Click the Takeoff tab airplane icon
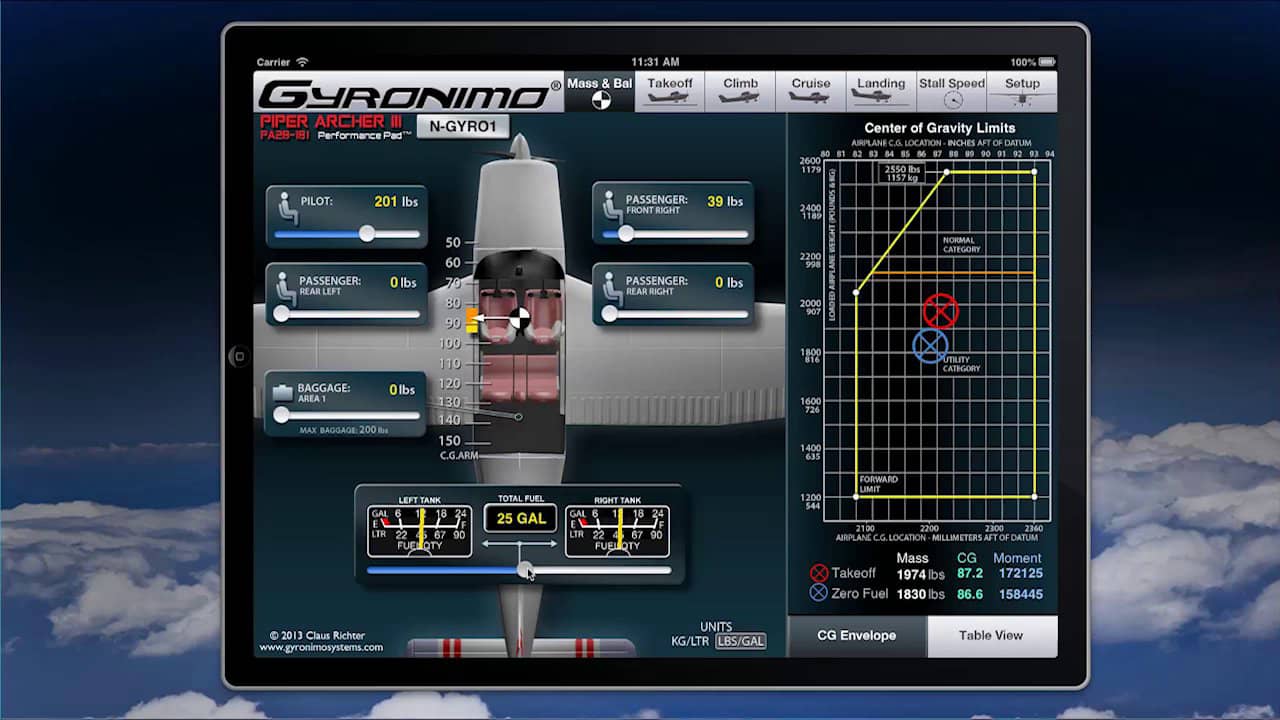This screenshot has height=720, width=1280. pos(670,97)
